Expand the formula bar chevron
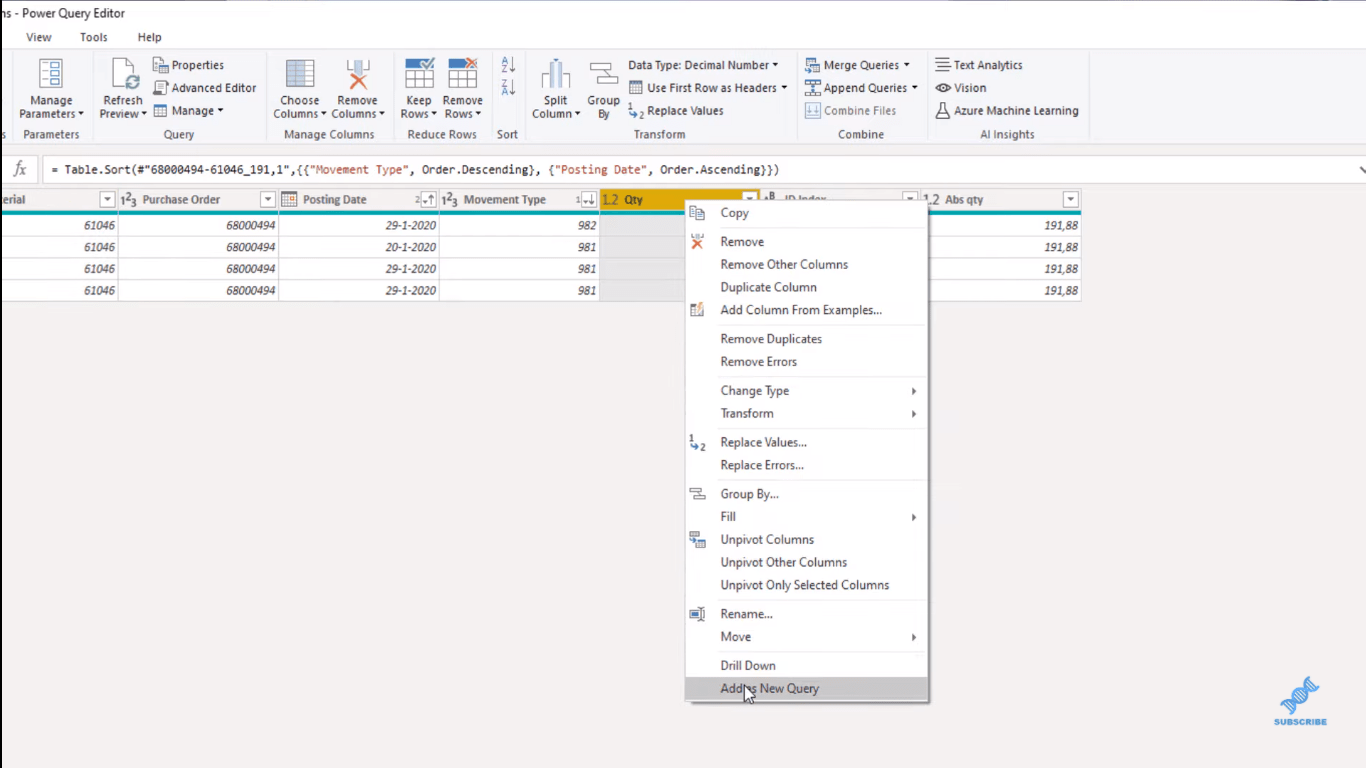 pos(1361,170)
